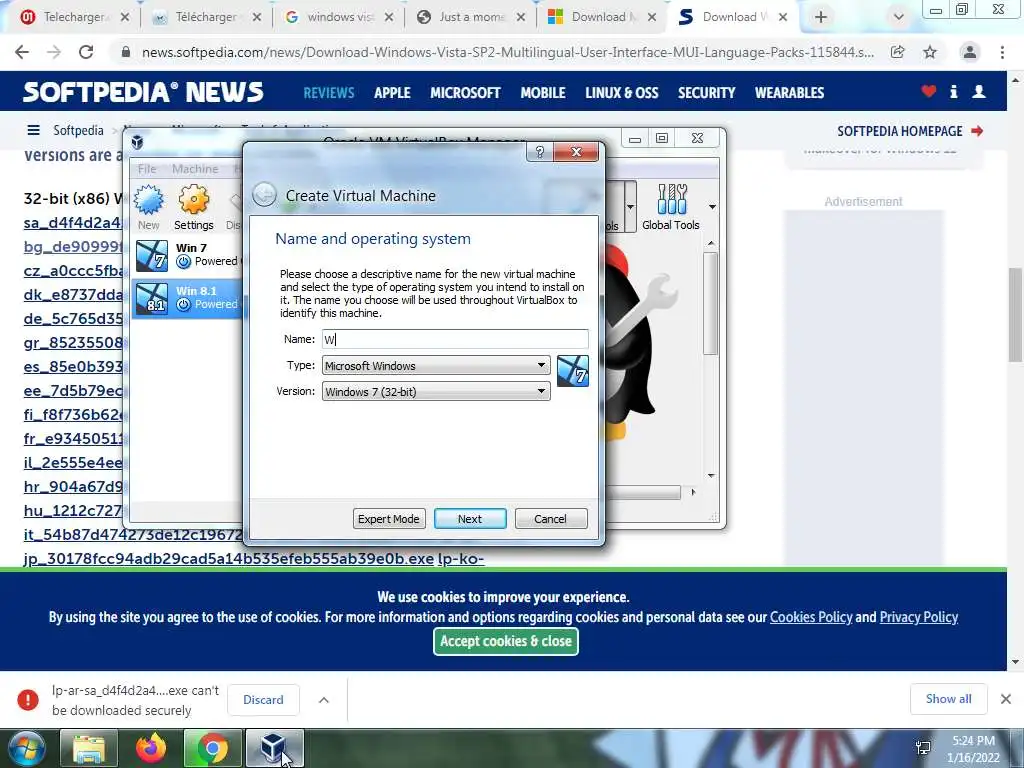
Task: Focus the Name input field
Action: click(455, 339)
